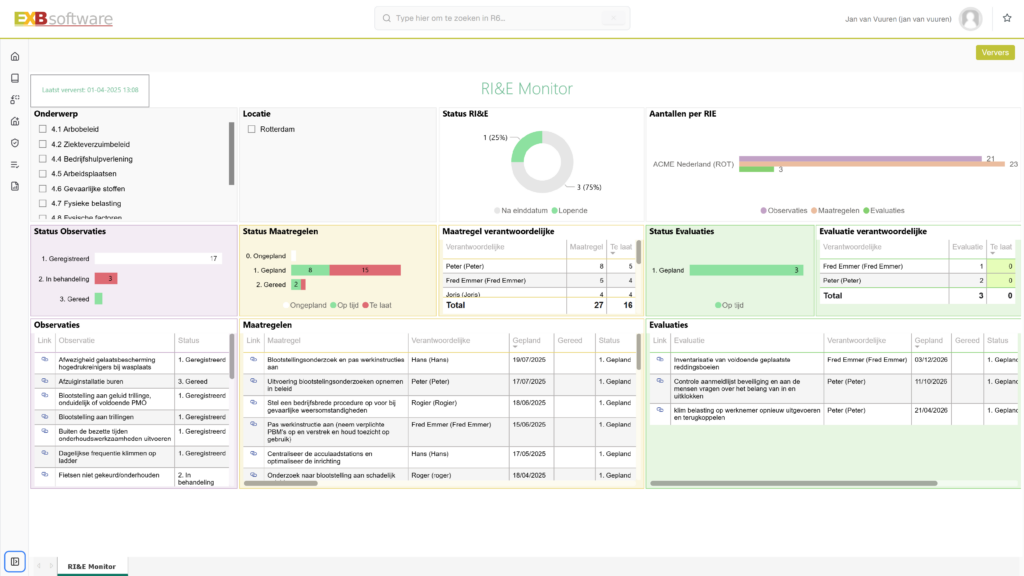Open the shield checkmark sidebar icon
This screenshot has height=576, width=1024.
pos(15,143)
